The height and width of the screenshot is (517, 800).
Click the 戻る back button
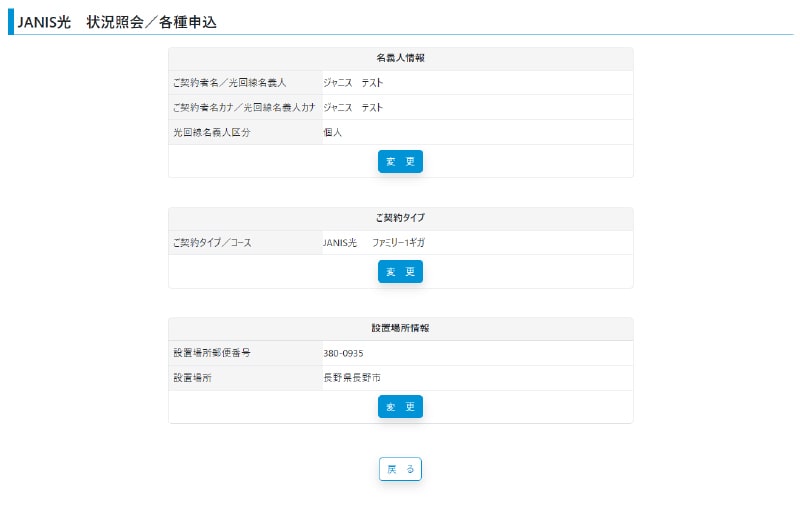[400, 469]
